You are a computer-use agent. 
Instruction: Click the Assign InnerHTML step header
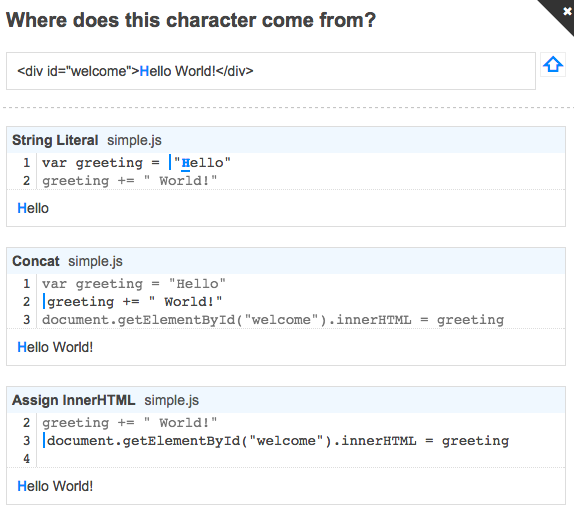pyautogui.click(x=74, y=400)
